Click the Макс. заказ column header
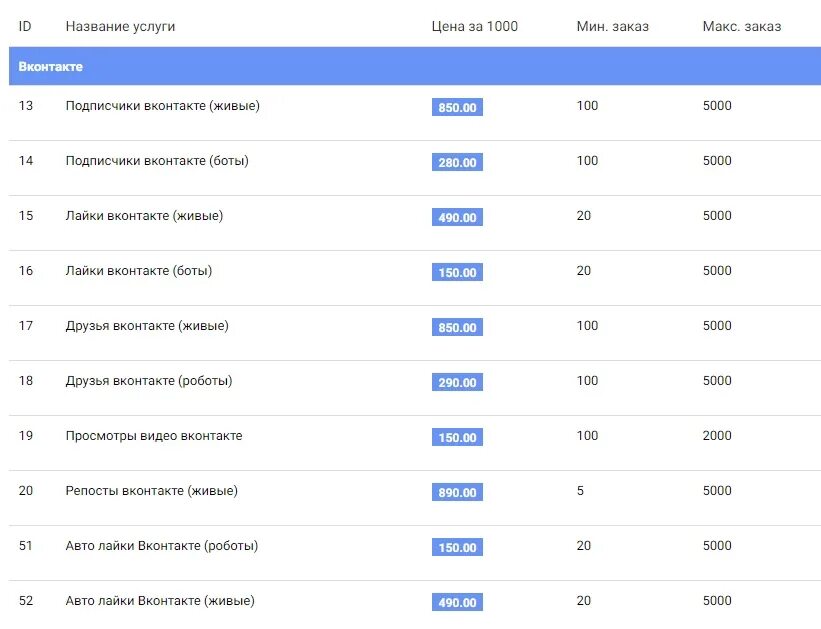821x629 pixels. (x=741, y=26)
